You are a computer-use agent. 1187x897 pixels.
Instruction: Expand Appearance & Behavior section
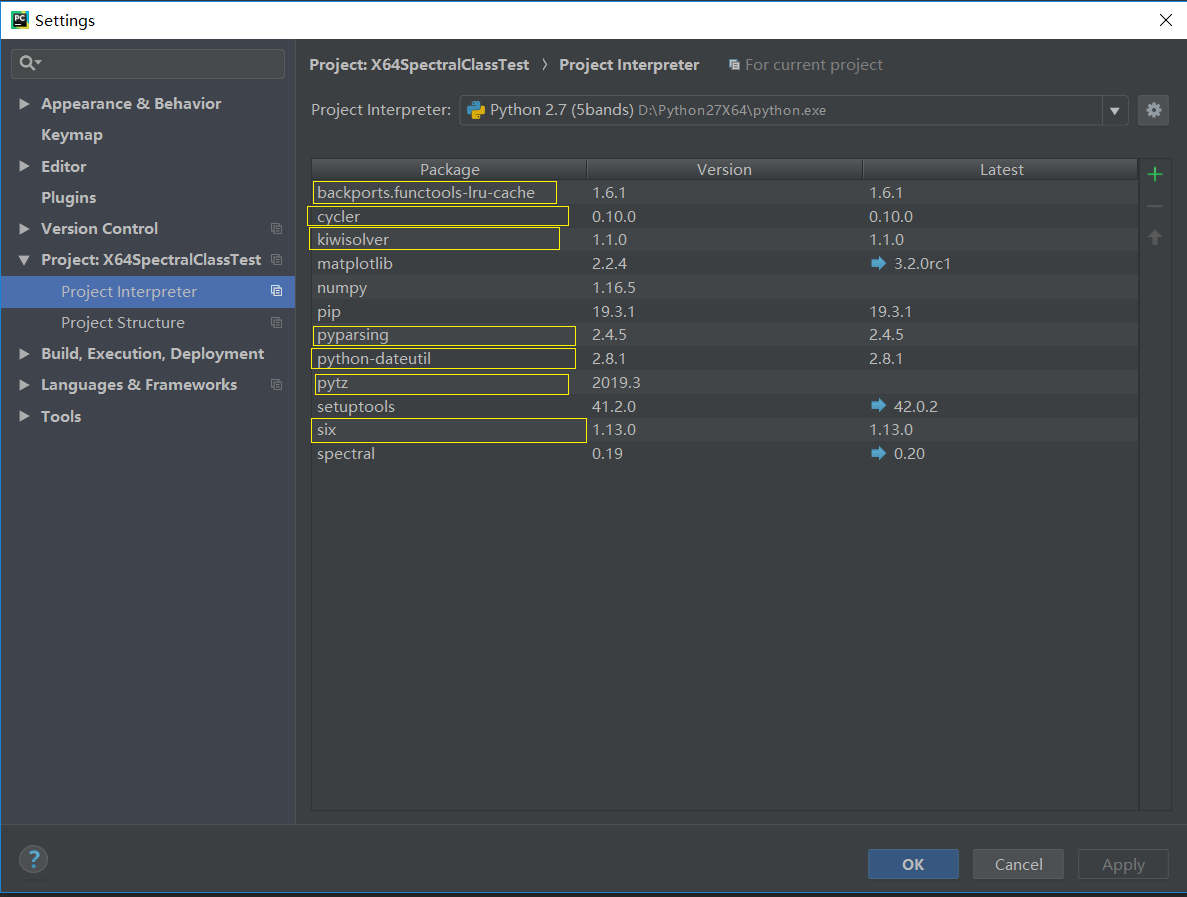click(x=24, y=104)
